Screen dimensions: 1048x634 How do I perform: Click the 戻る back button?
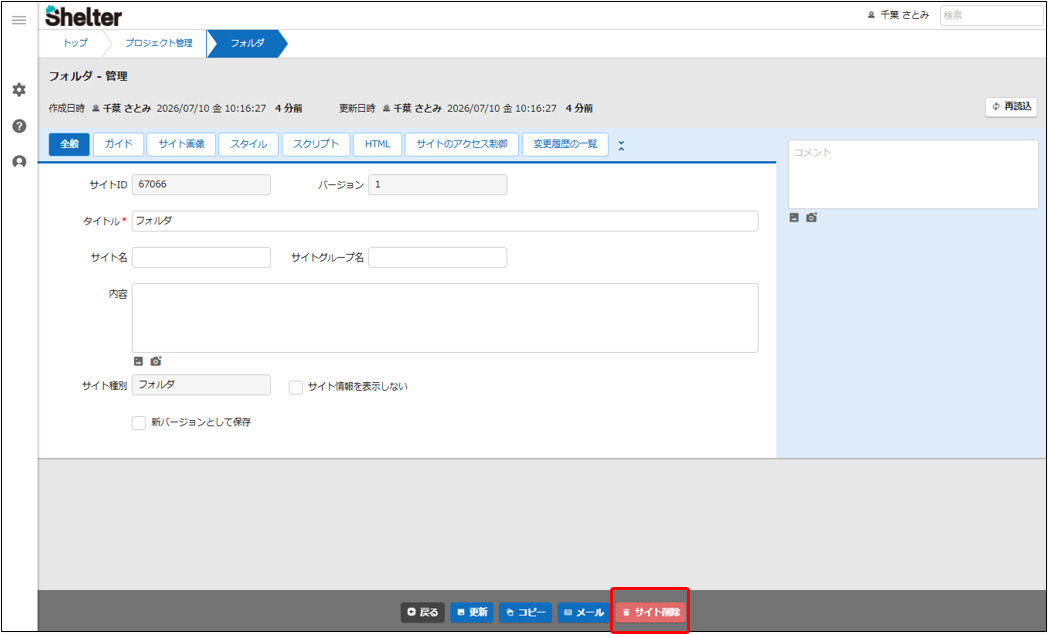422,612
